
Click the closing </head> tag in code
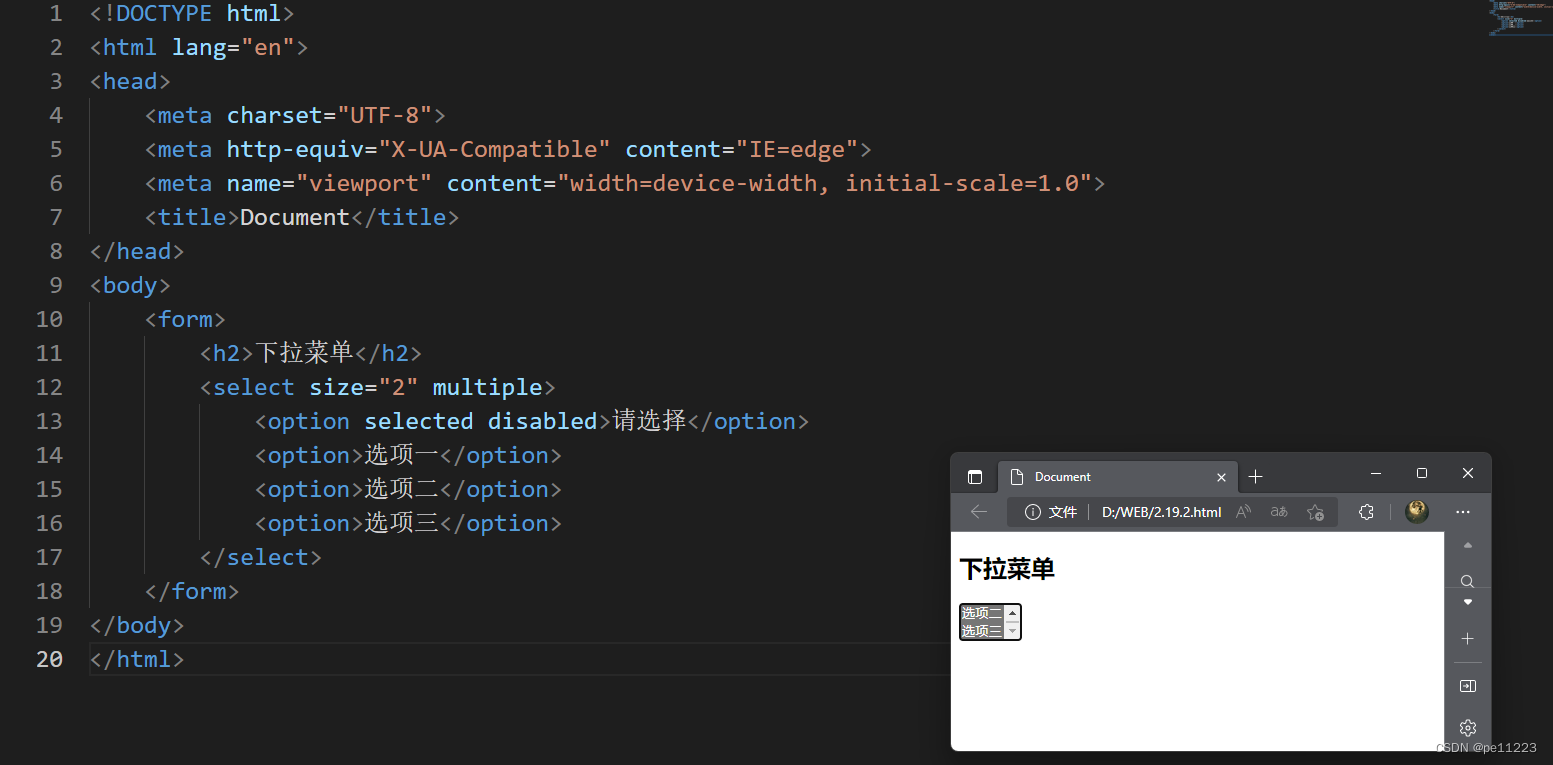point(137,252)
